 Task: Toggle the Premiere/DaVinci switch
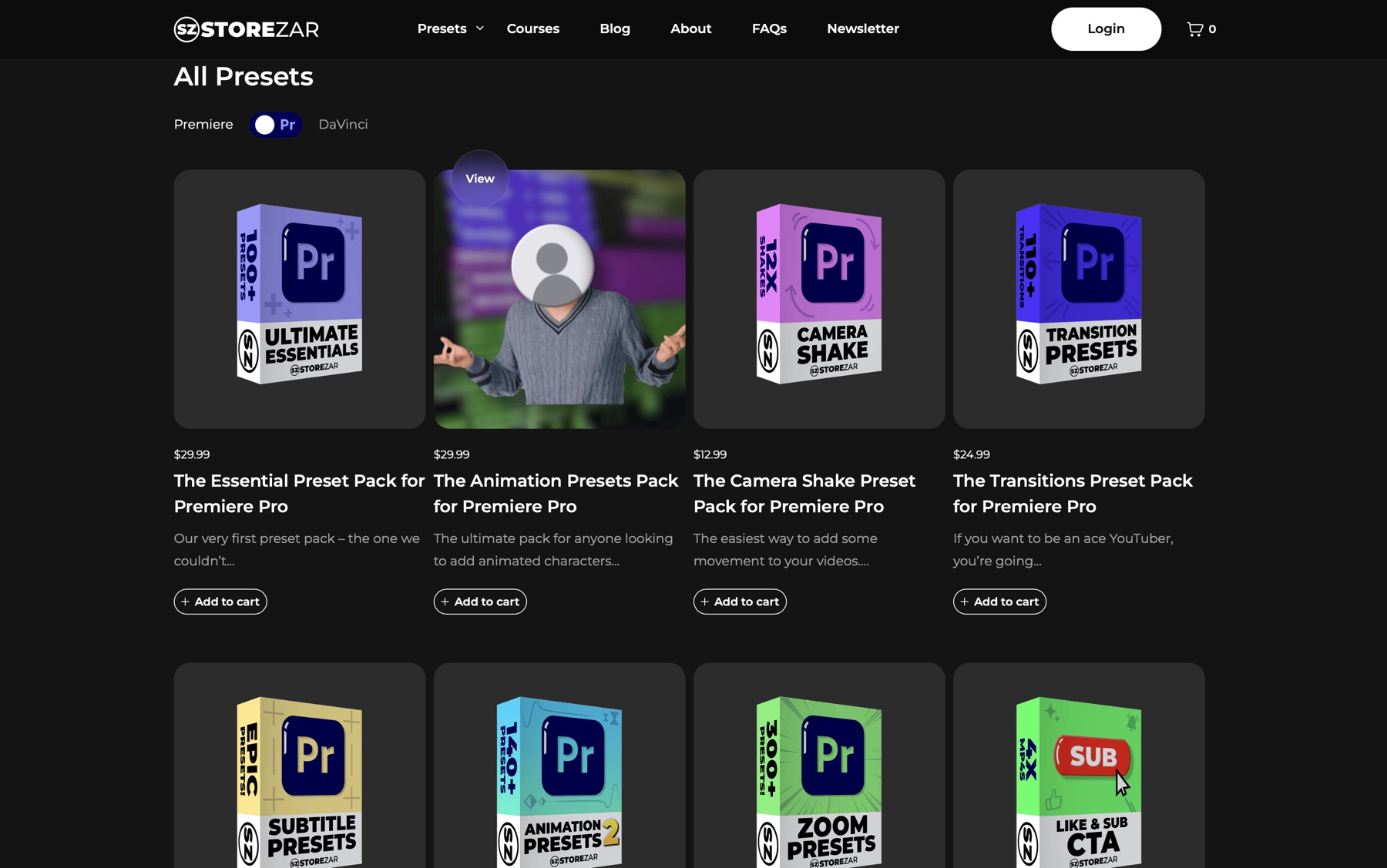pos(276,125)
